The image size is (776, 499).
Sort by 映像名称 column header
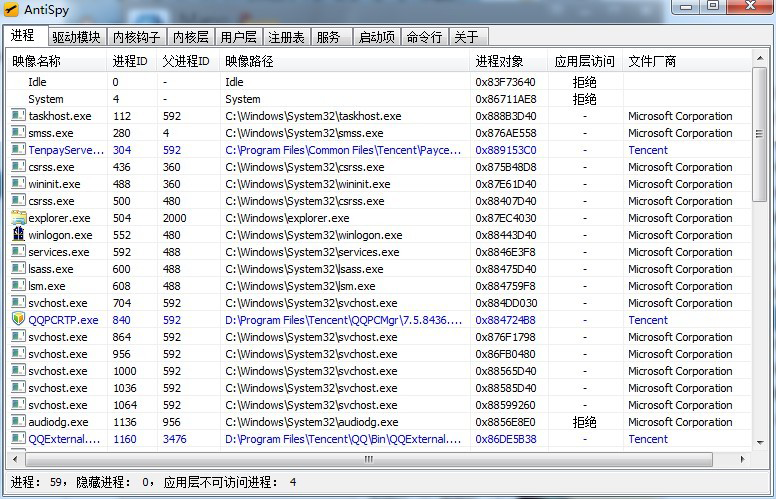point(37,61)
